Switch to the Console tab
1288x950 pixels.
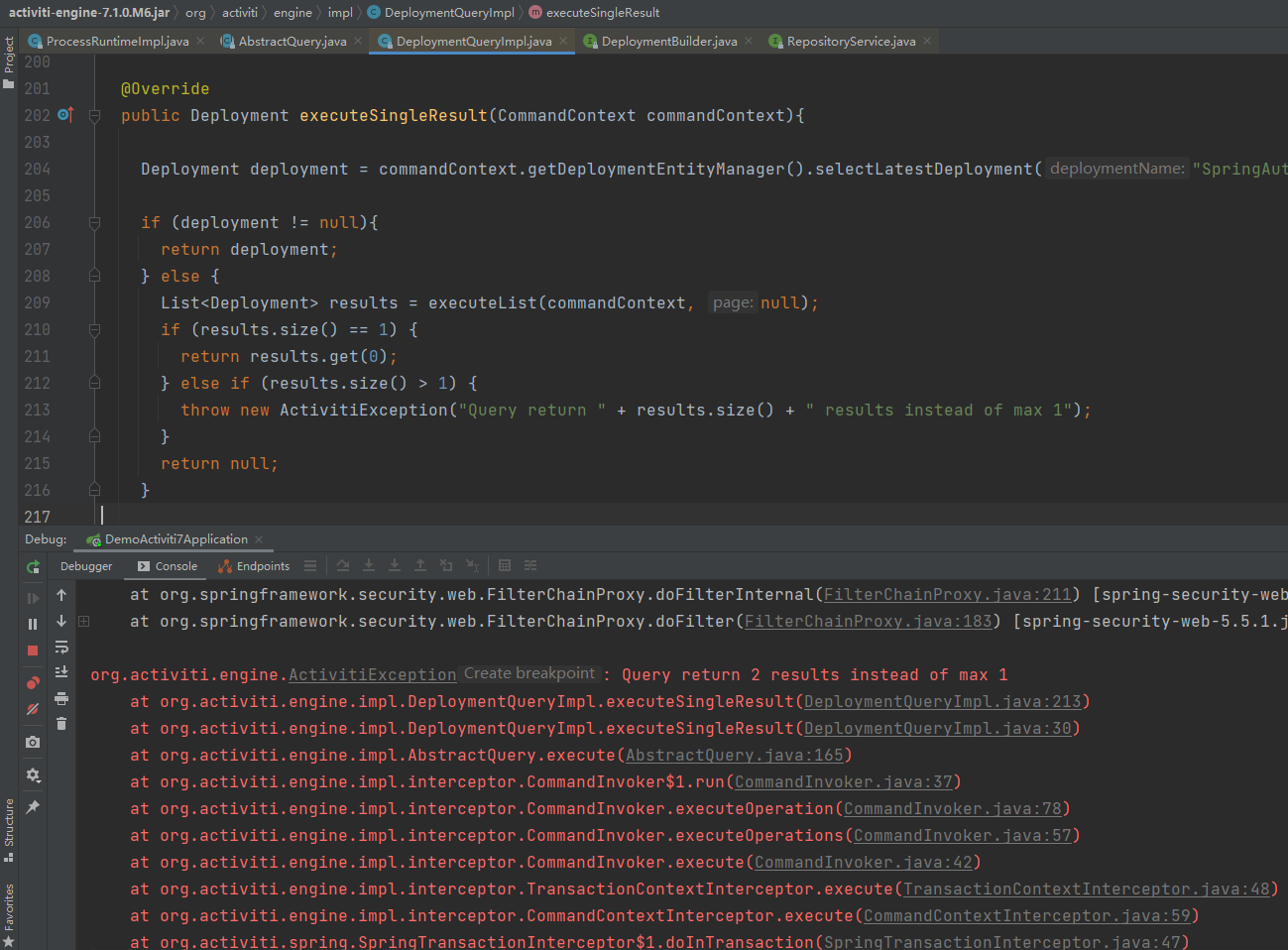[168, 566]
